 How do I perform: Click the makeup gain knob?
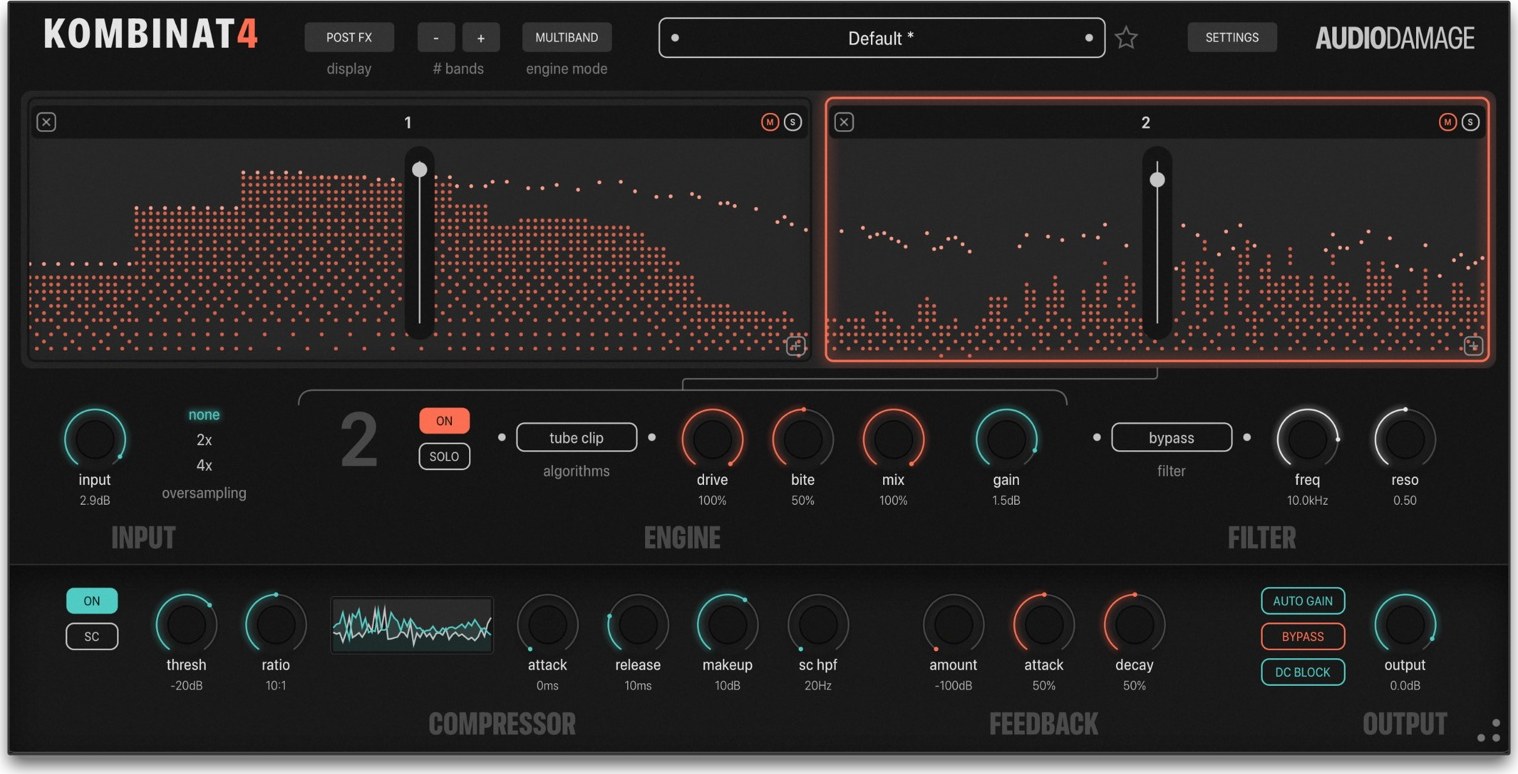[727, 624]
